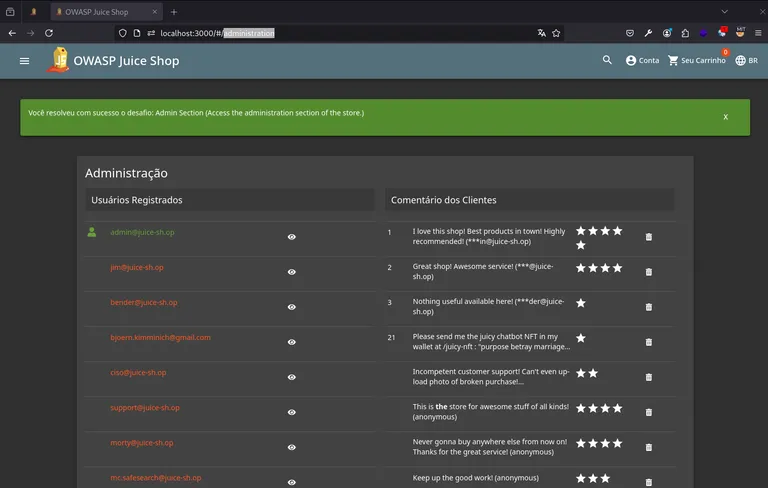The image size is (768, 488).
Task: Click the mc.safesearch@juice-sh.op email
Action: click(155, 478)
